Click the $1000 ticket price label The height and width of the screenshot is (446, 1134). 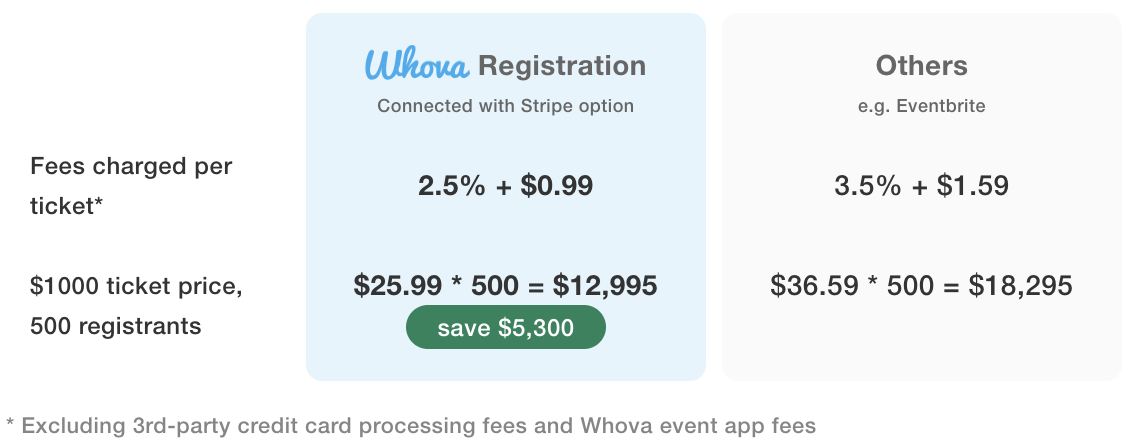point(136,286)
